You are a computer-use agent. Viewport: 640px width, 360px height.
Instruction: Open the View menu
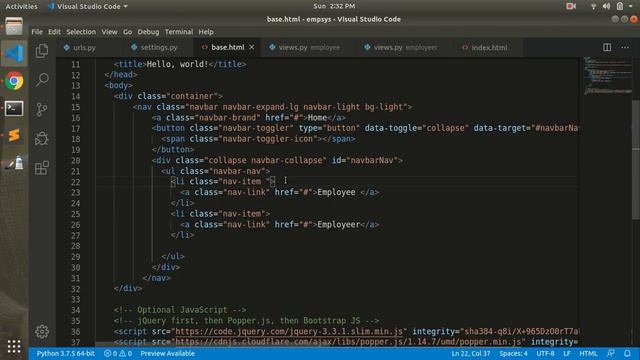(109, 32)
